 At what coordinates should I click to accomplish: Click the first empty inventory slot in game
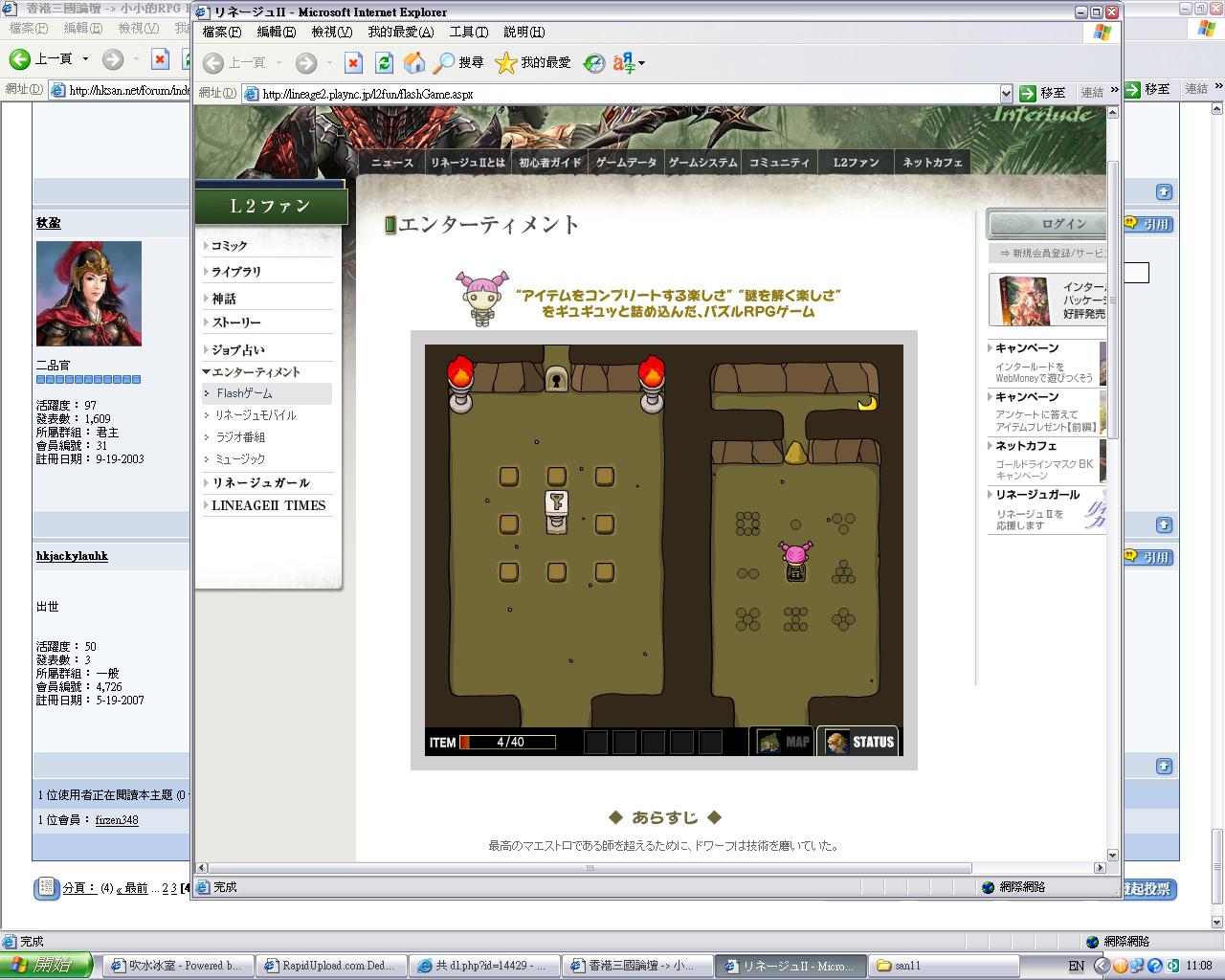pos(595,742)
